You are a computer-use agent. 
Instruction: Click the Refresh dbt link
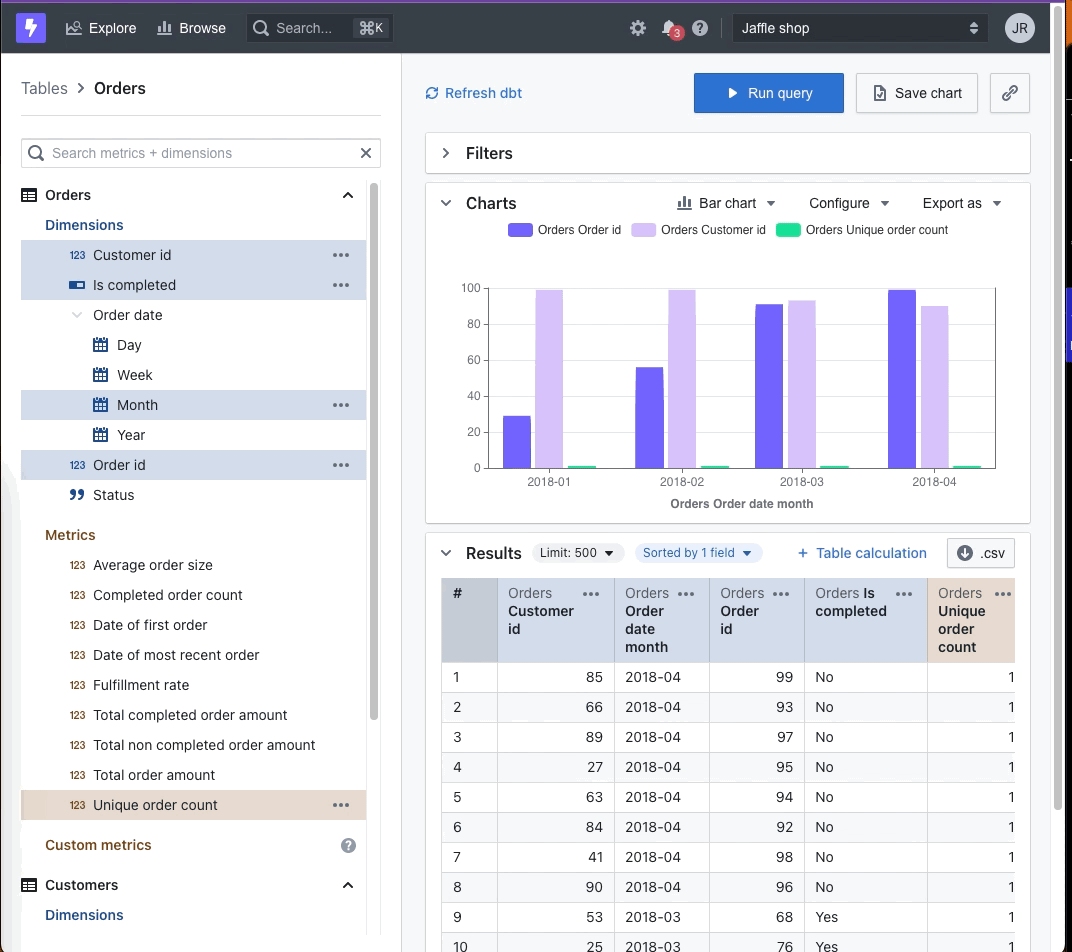473,93
